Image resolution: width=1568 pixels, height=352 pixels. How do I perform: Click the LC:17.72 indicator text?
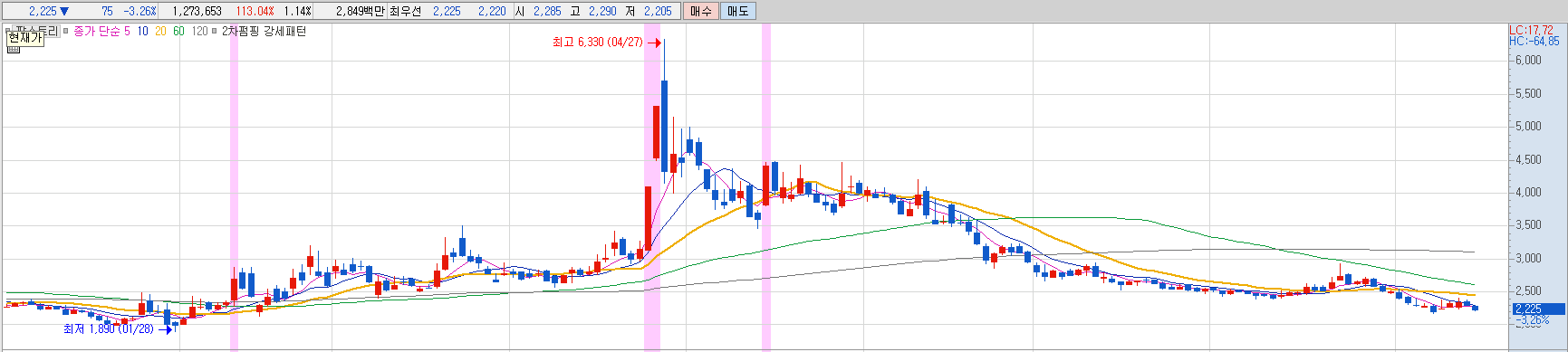[x=1531, y=30]
